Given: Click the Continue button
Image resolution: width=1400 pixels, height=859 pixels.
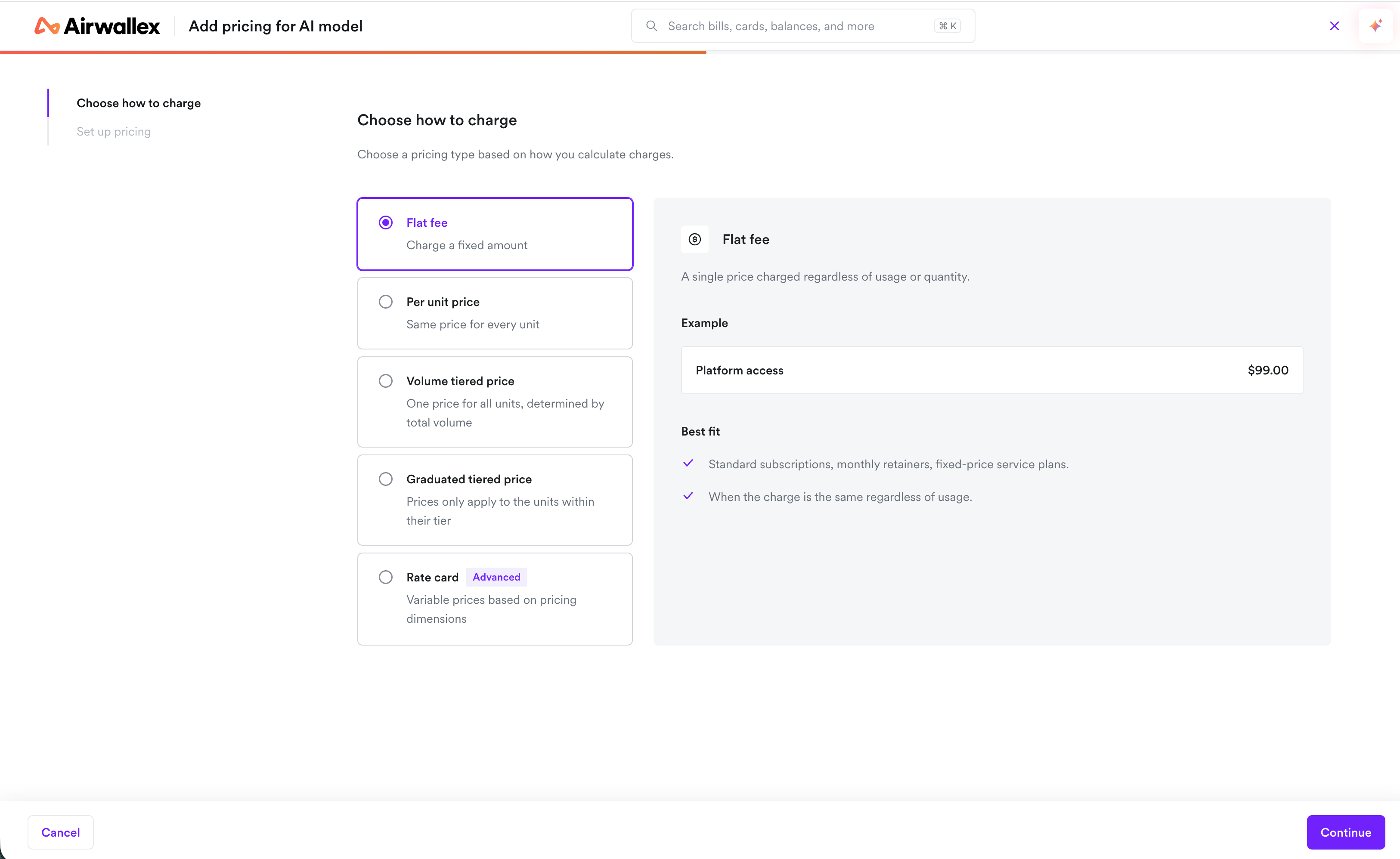Looking at the screenshot, I should [x=1345, y=832].
